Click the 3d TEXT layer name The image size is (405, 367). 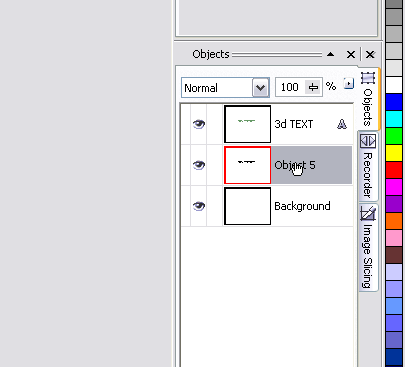tap(294, 124)
